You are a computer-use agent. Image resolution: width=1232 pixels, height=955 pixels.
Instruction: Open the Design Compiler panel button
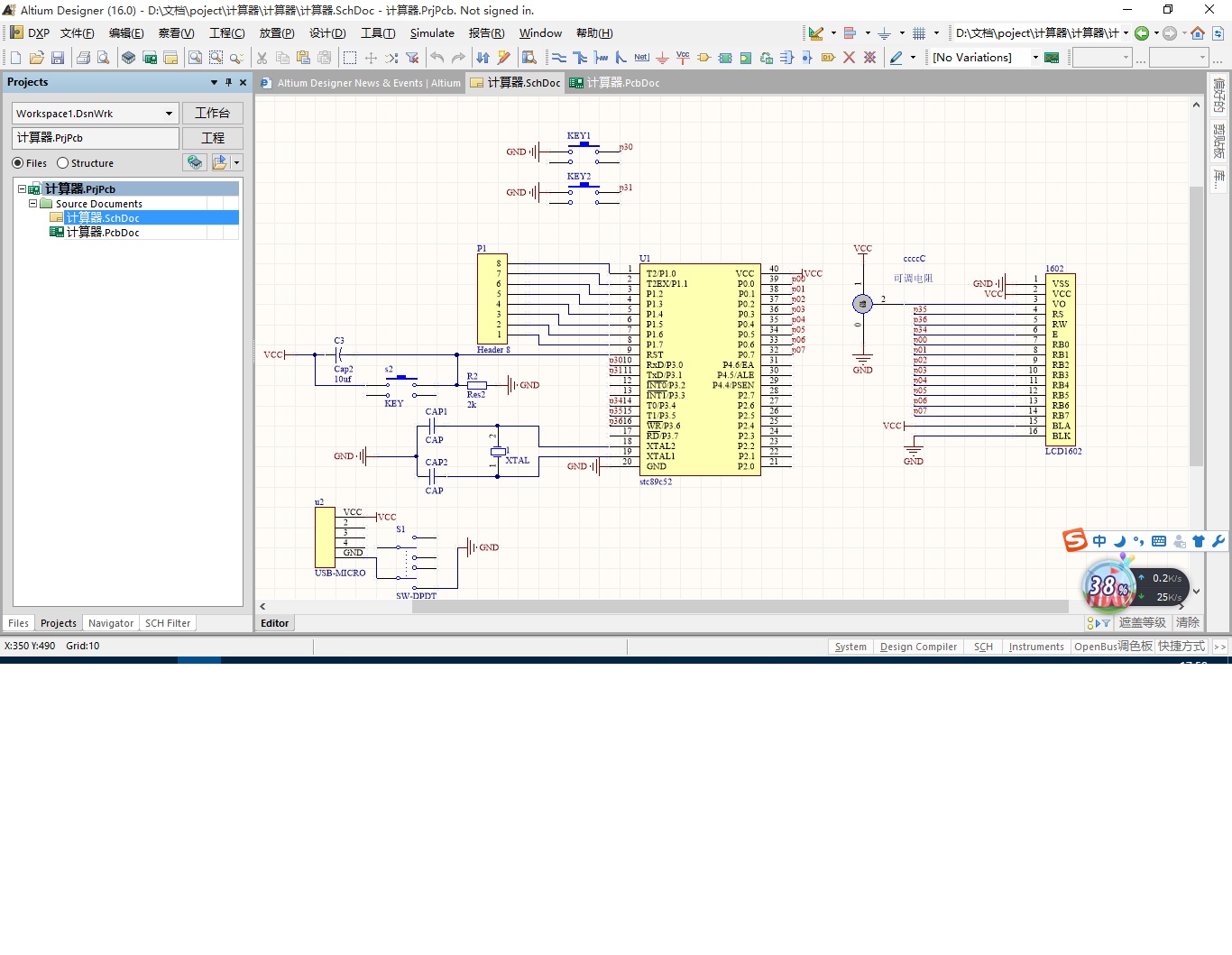pos(918,647)
